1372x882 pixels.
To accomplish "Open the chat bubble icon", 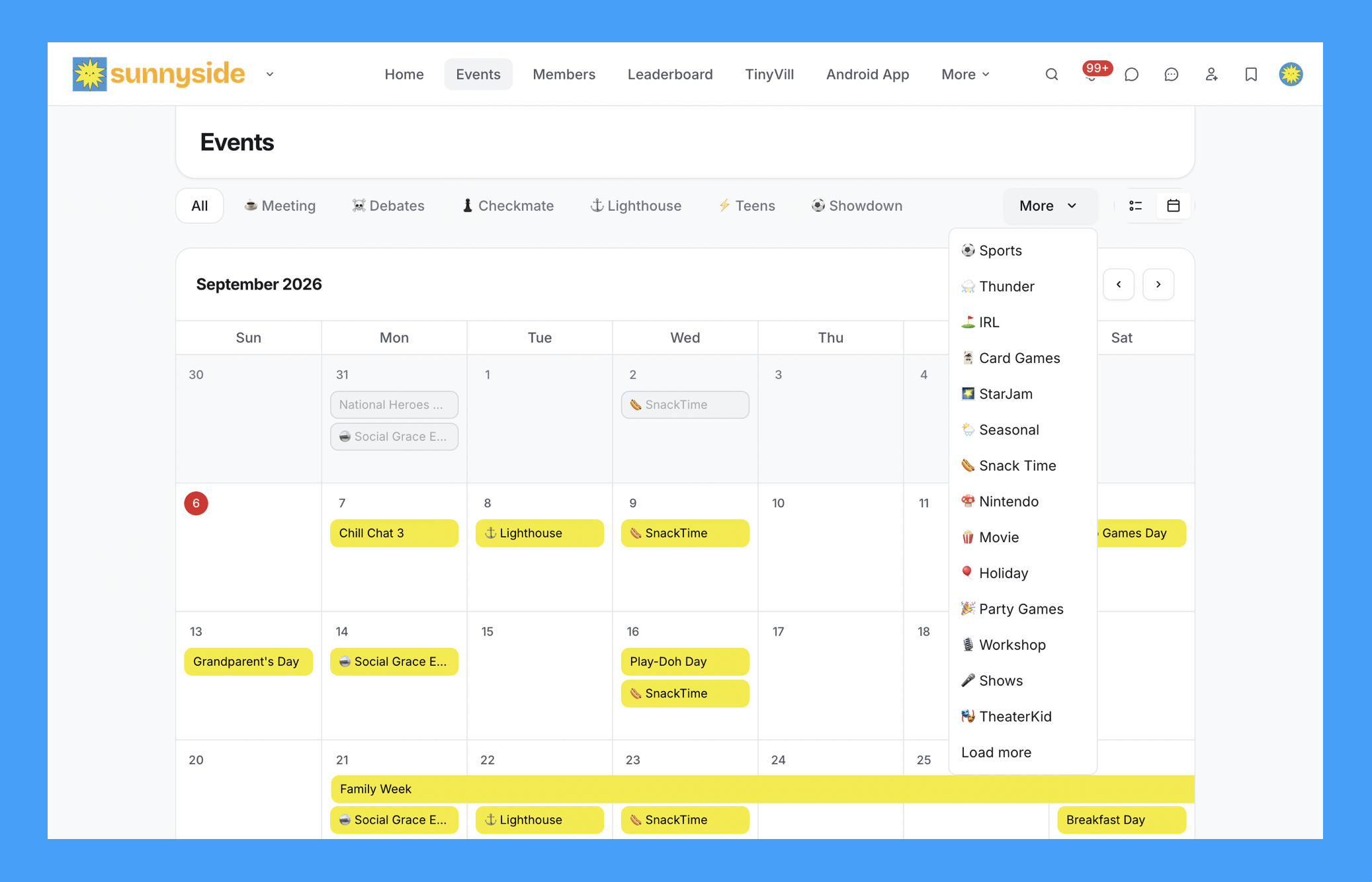I will pyautogui.click(x=1132, y=75).
